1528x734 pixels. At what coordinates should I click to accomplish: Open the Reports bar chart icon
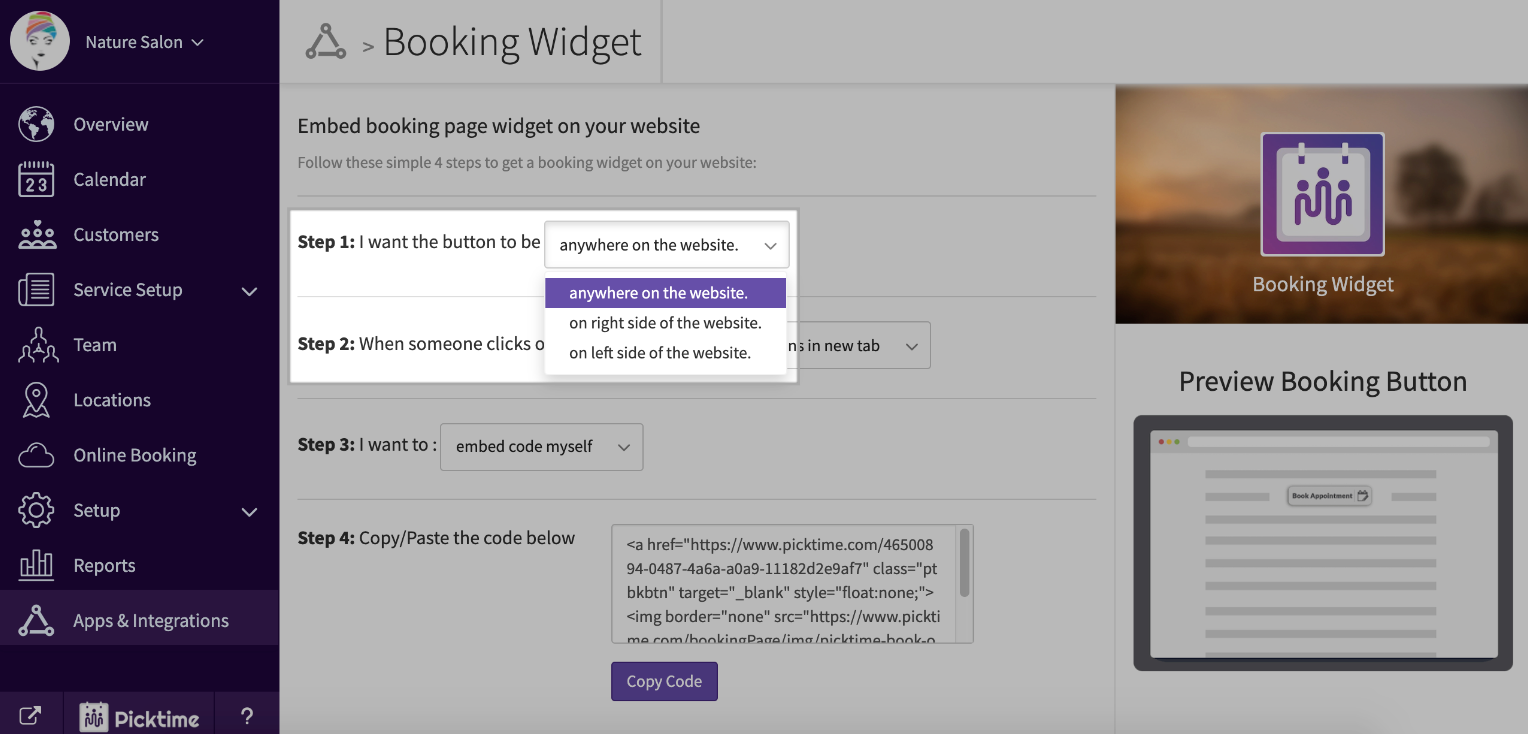[36, 566]
